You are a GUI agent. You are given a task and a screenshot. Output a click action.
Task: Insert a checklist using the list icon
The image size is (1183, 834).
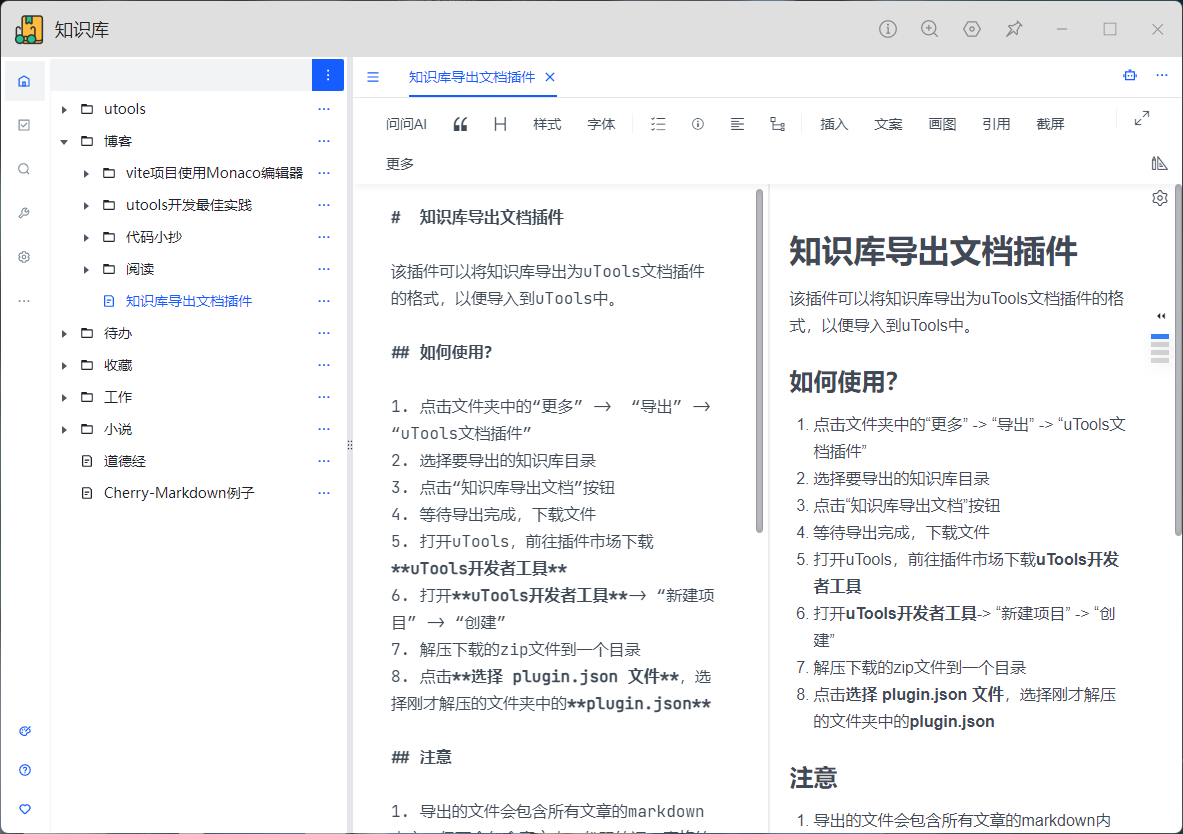658,124
